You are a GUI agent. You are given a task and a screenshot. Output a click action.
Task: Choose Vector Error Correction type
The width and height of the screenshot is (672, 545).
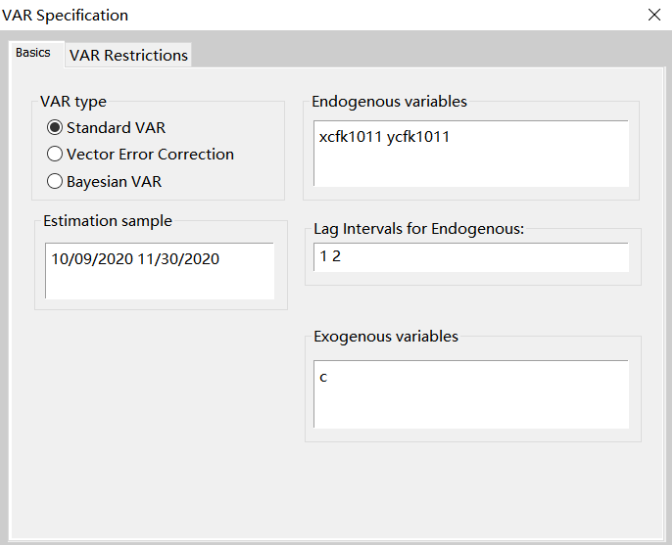55,155
